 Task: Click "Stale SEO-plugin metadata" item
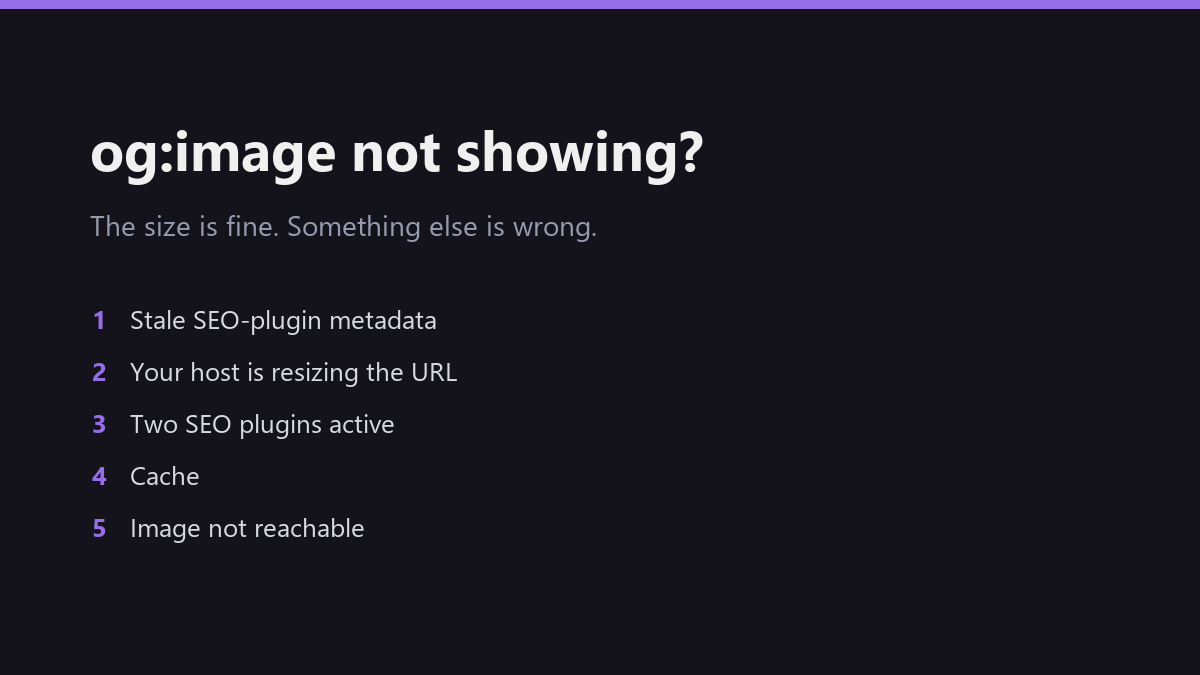tap(283, 321)
